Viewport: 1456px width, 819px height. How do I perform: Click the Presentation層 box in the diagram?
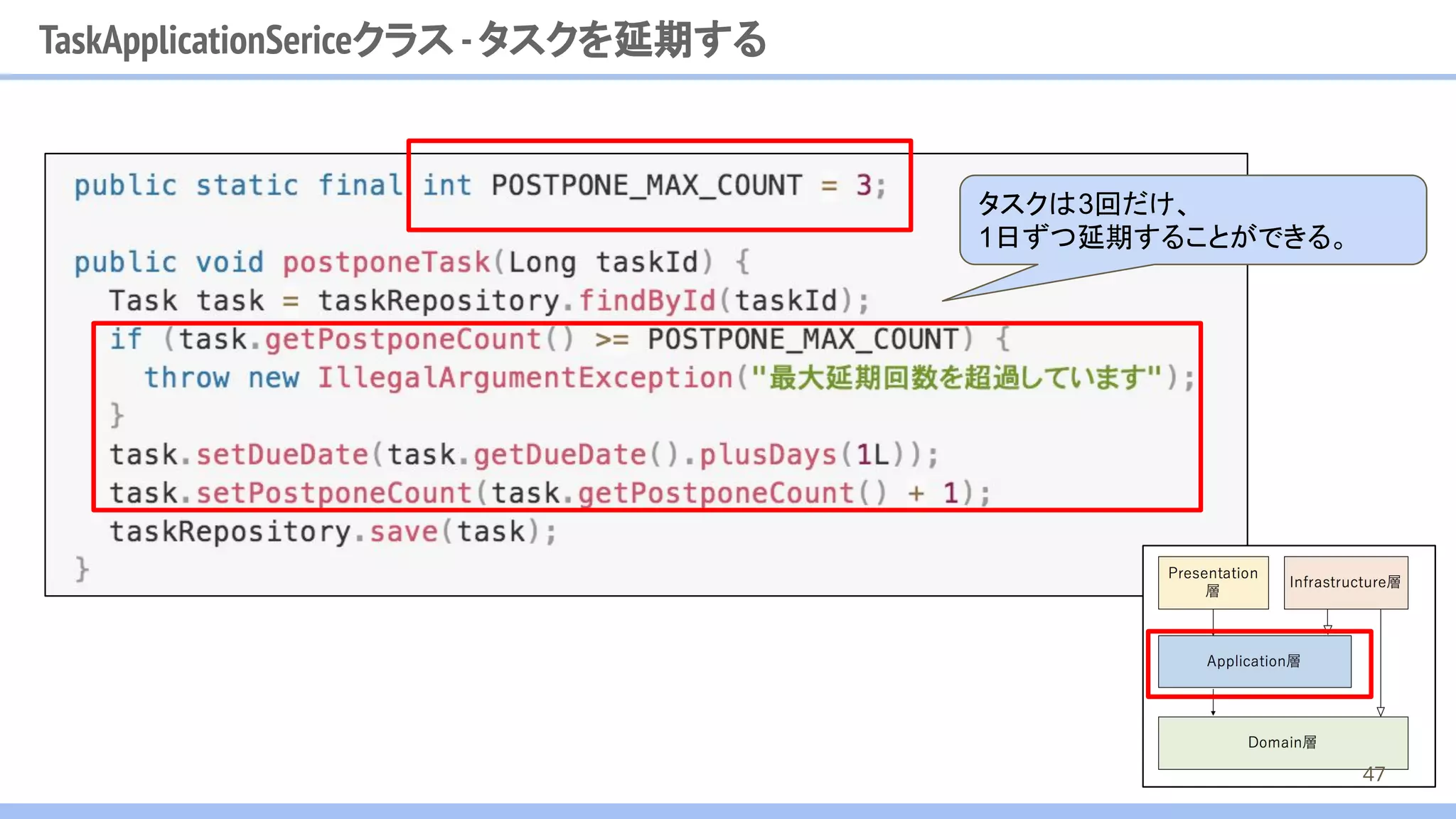tap(1213, 582)
